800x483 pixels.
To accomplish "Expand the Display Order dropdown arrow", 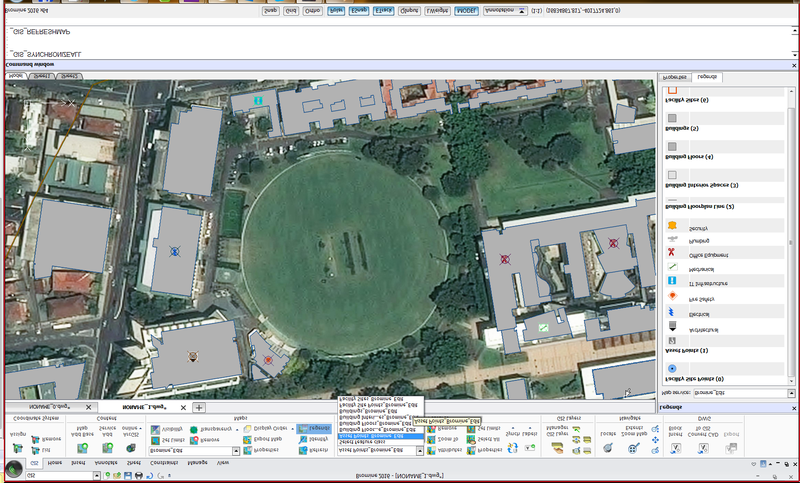I will [x=292, y=428].
